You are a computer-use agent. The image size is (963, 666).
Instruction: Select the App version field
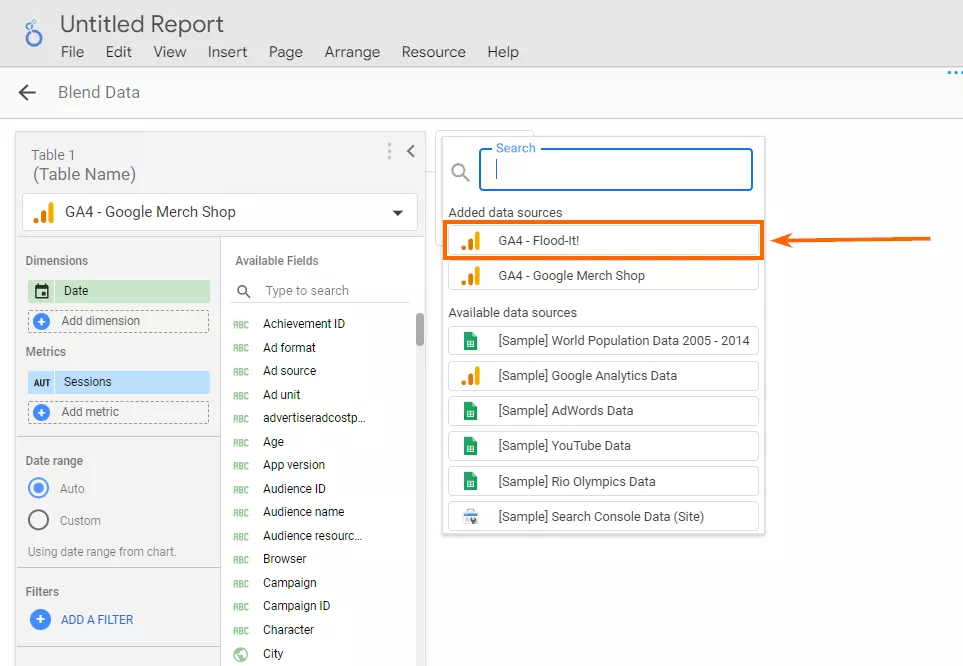coord(294,465)
